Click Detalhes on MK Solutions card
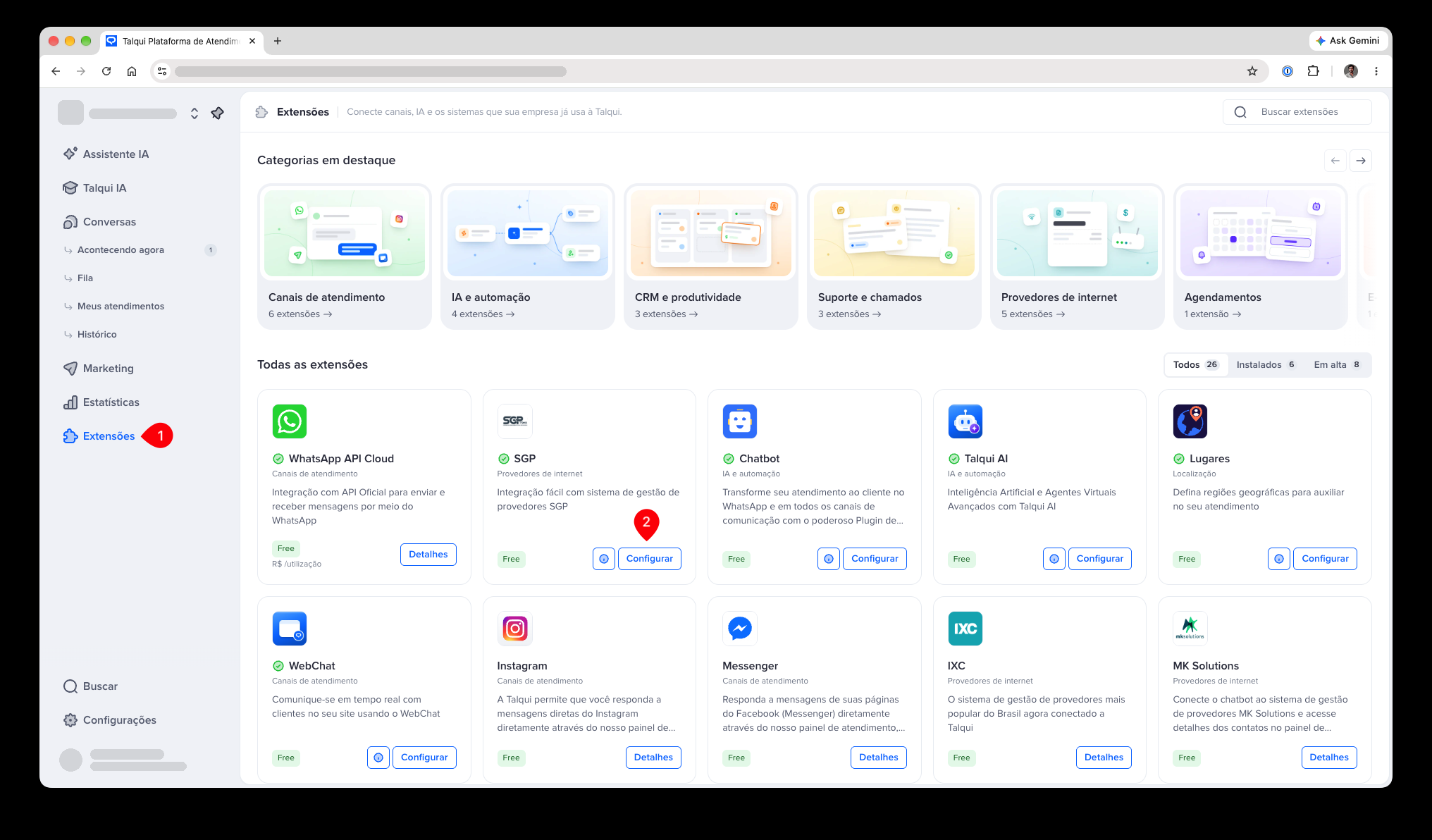The image size is (1432, 840). pyautogui.click(x=1329, y=758)
